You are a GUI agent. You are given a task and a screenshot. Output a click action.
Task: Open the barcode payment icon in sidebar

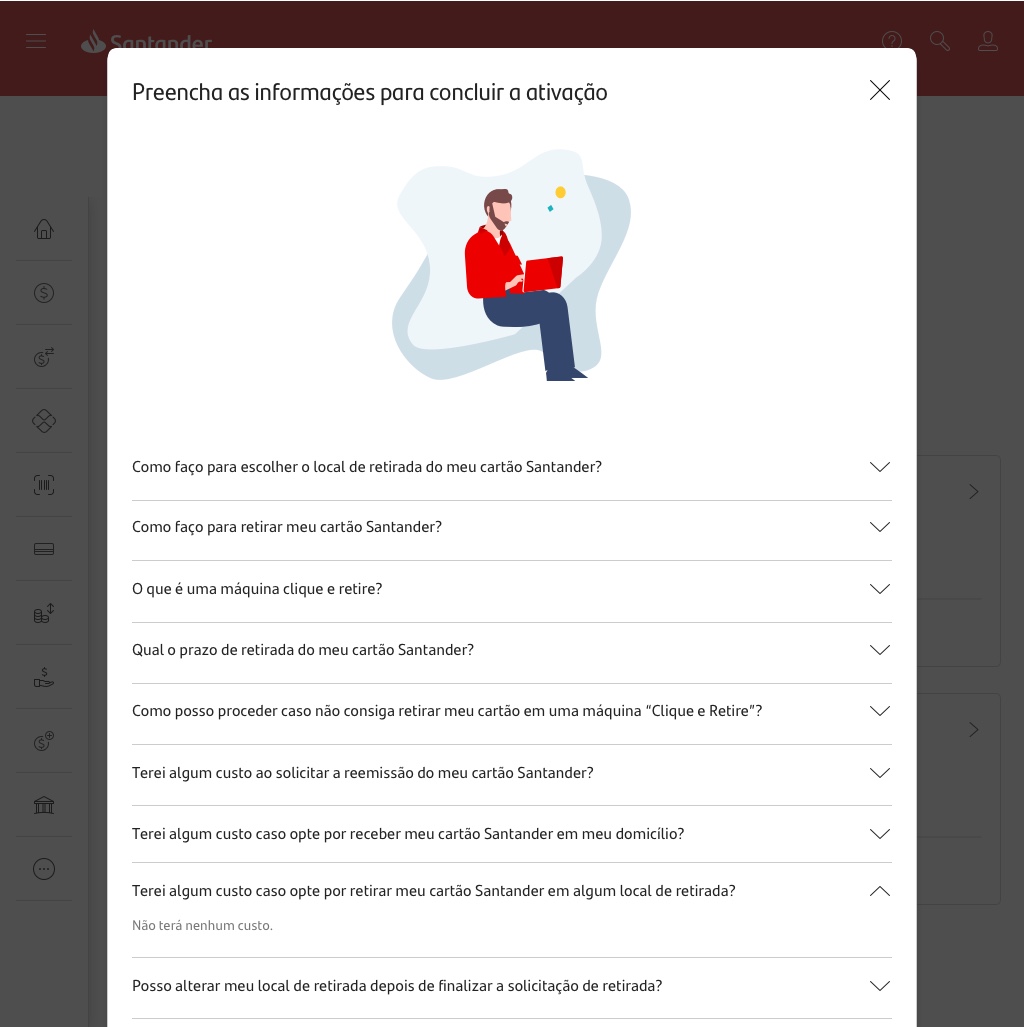(x=44, y=485)
